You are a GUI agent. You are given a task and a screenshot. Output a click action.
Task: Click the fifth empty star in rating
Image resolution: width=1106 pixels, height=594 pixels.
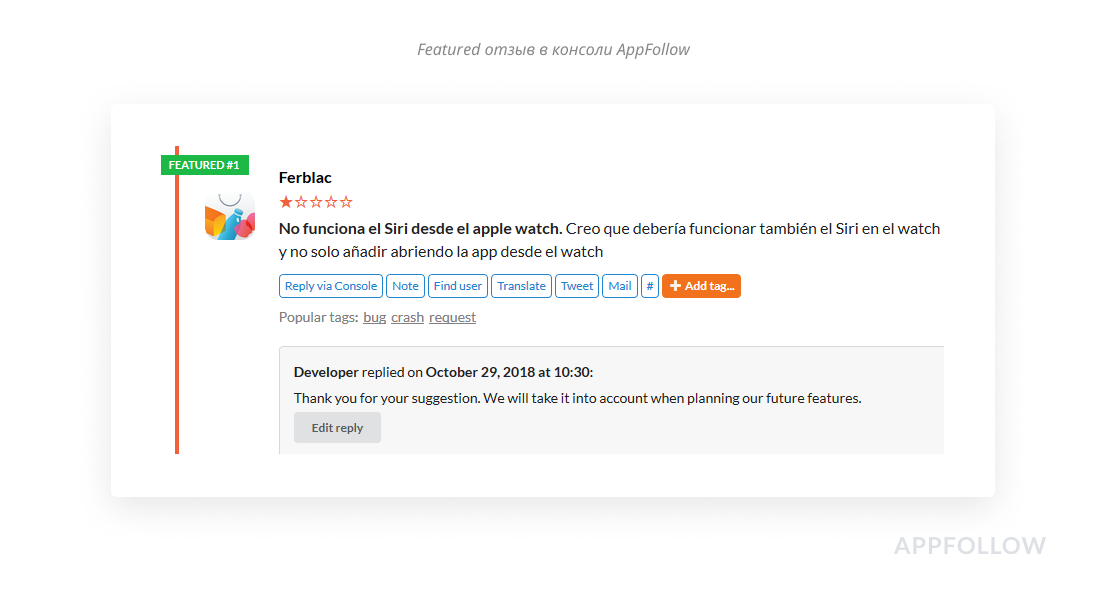346,202
